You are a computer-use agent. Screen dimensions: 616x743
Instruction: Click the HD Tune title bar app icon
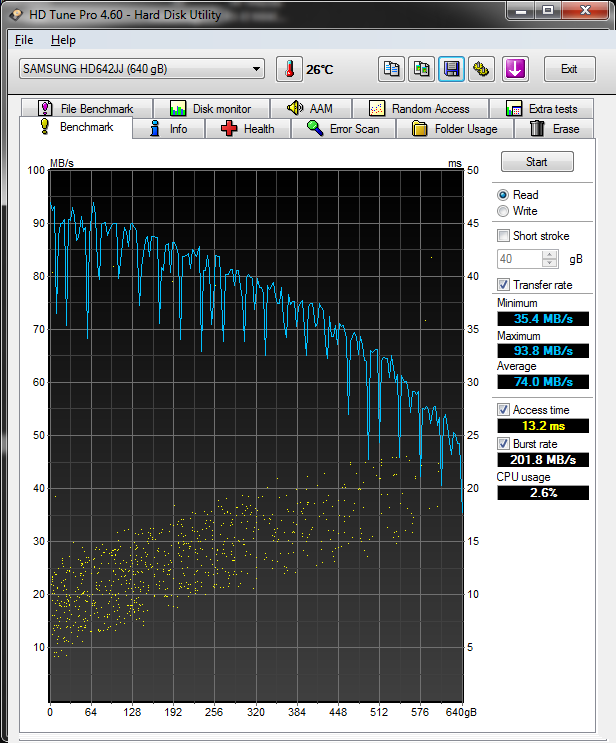[x=16, y=15]
